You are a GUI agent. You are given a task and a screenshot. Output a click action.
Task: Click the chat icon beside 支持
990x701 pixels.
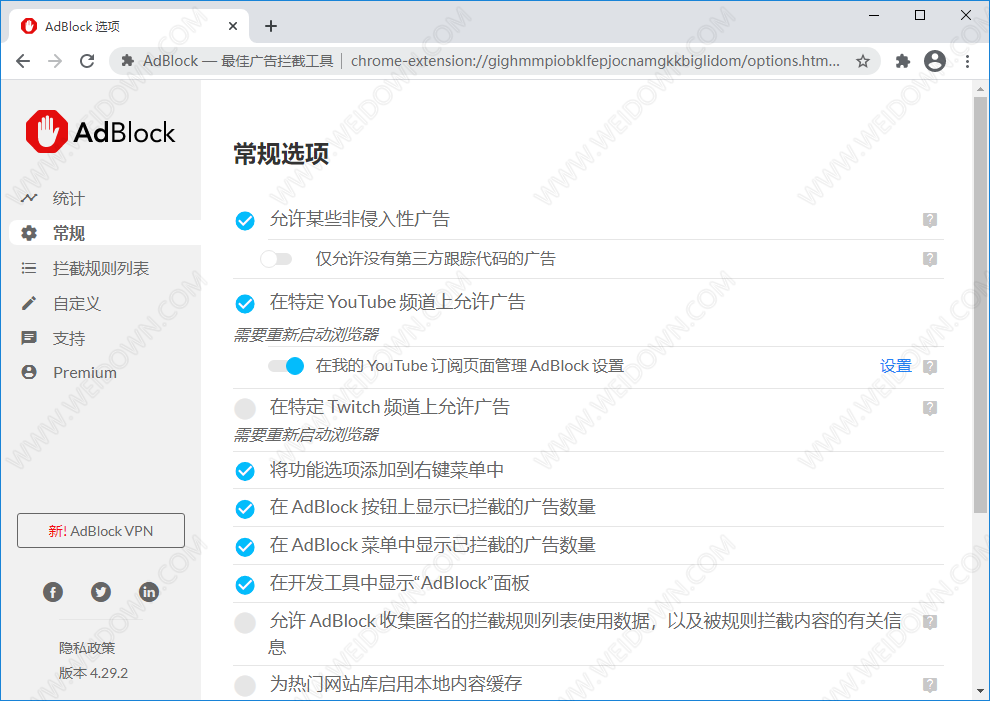tap(29, 338)
